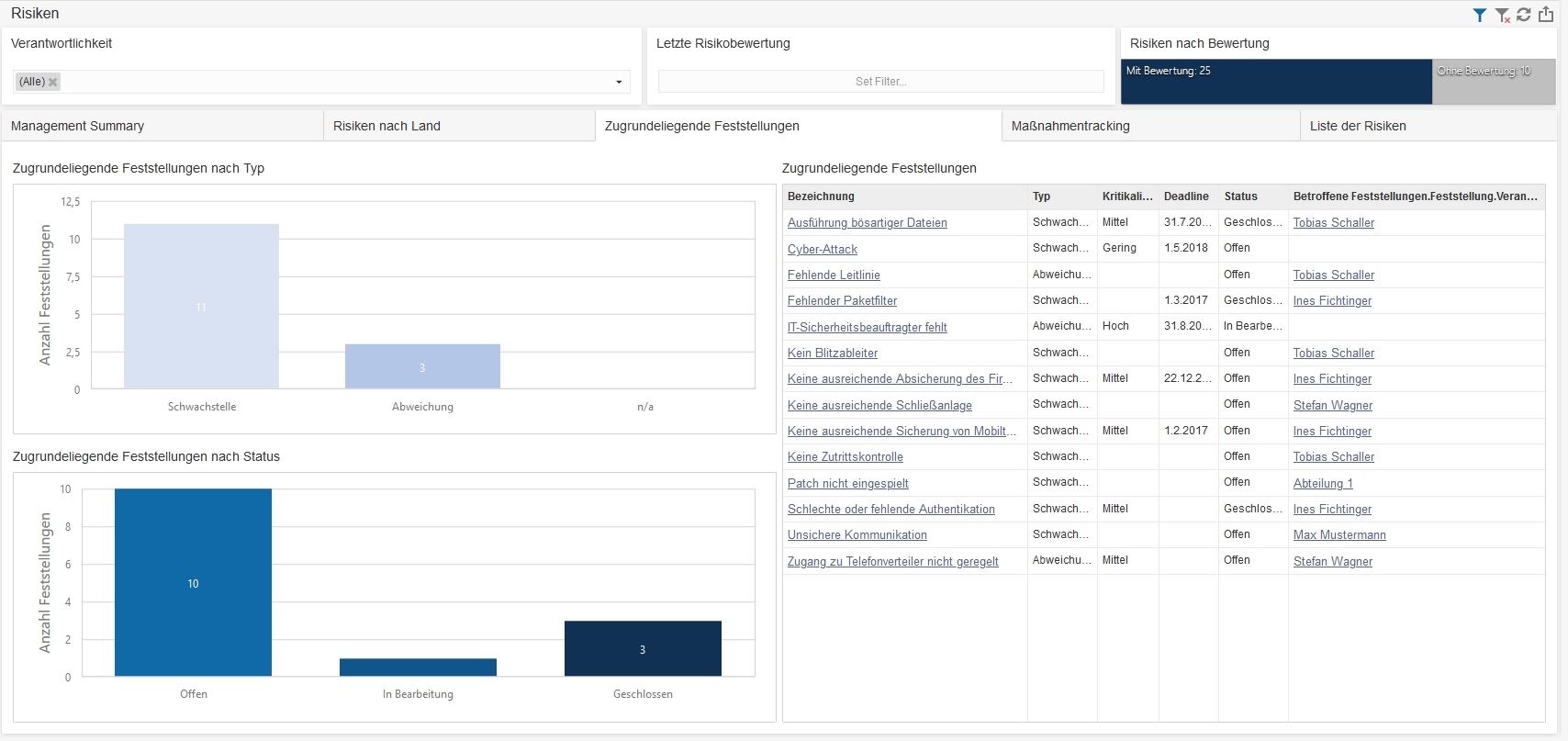Click the export/share icon

(1546, 15)
